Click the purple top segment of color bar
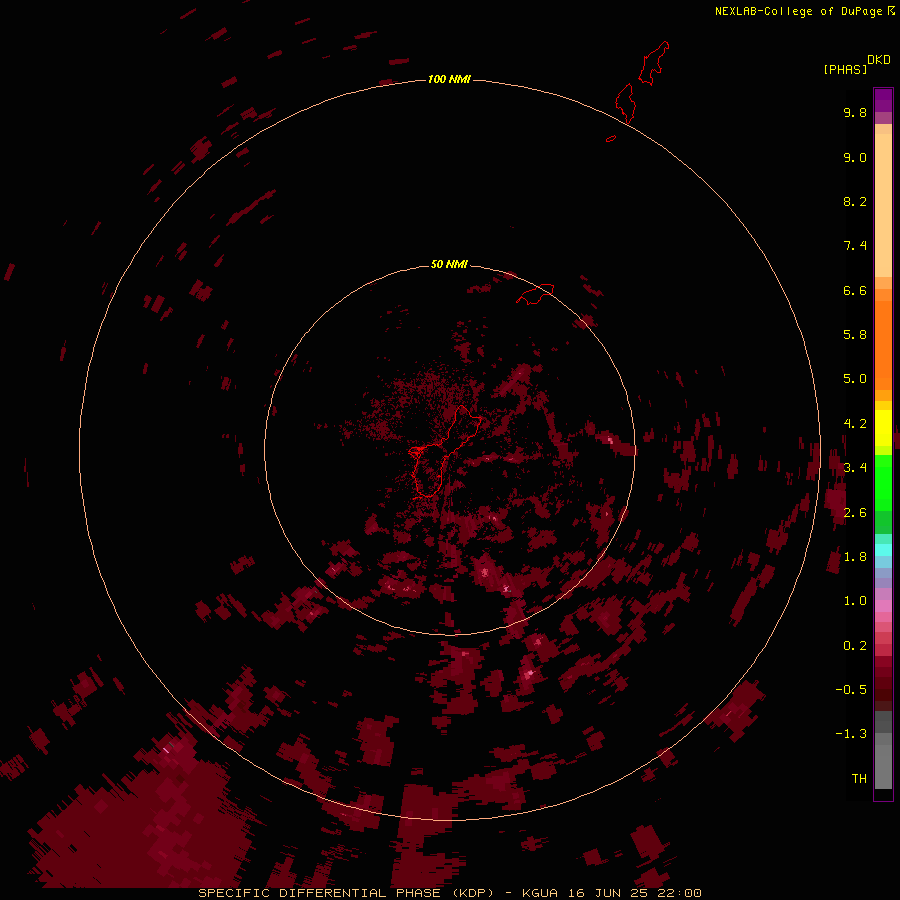Viewport: 900px width, 900px height. pyautogui.click(x=883, y=100)
